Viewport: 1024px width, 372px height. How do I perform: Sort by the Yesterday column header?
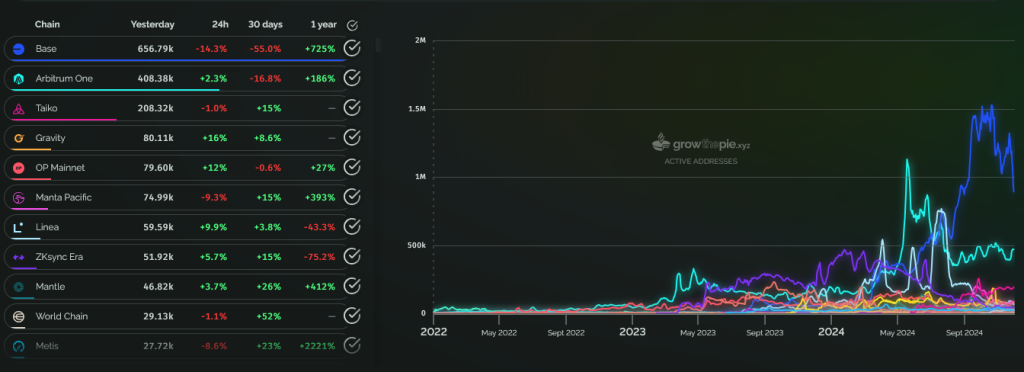pos(152,25)
